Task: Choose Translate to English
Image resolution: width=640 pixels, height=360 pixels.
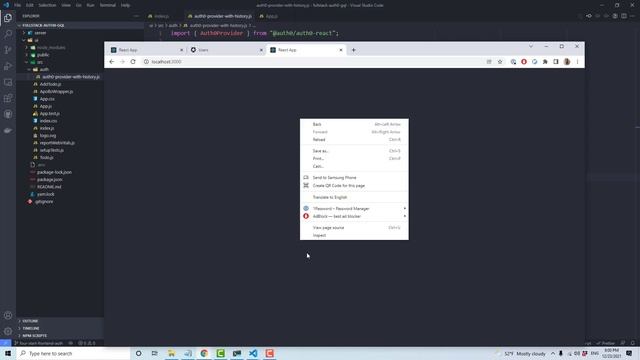Action: [x=354, y=197]
